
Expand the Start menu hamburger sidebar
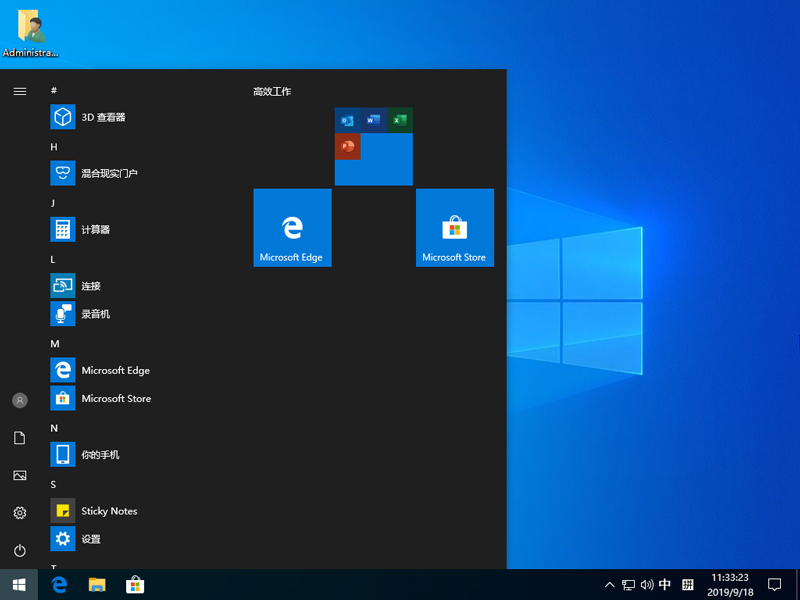[19, 91]
